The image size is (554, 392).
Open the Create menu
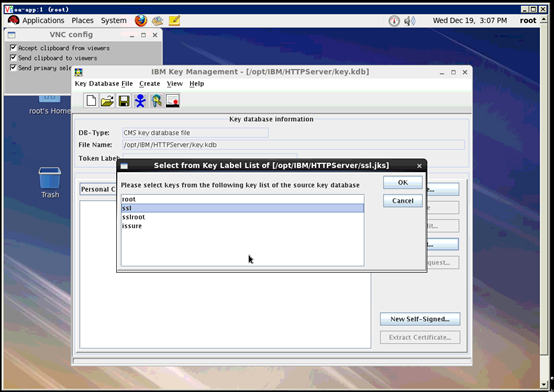pyautogui.click(x=149, y=84)
